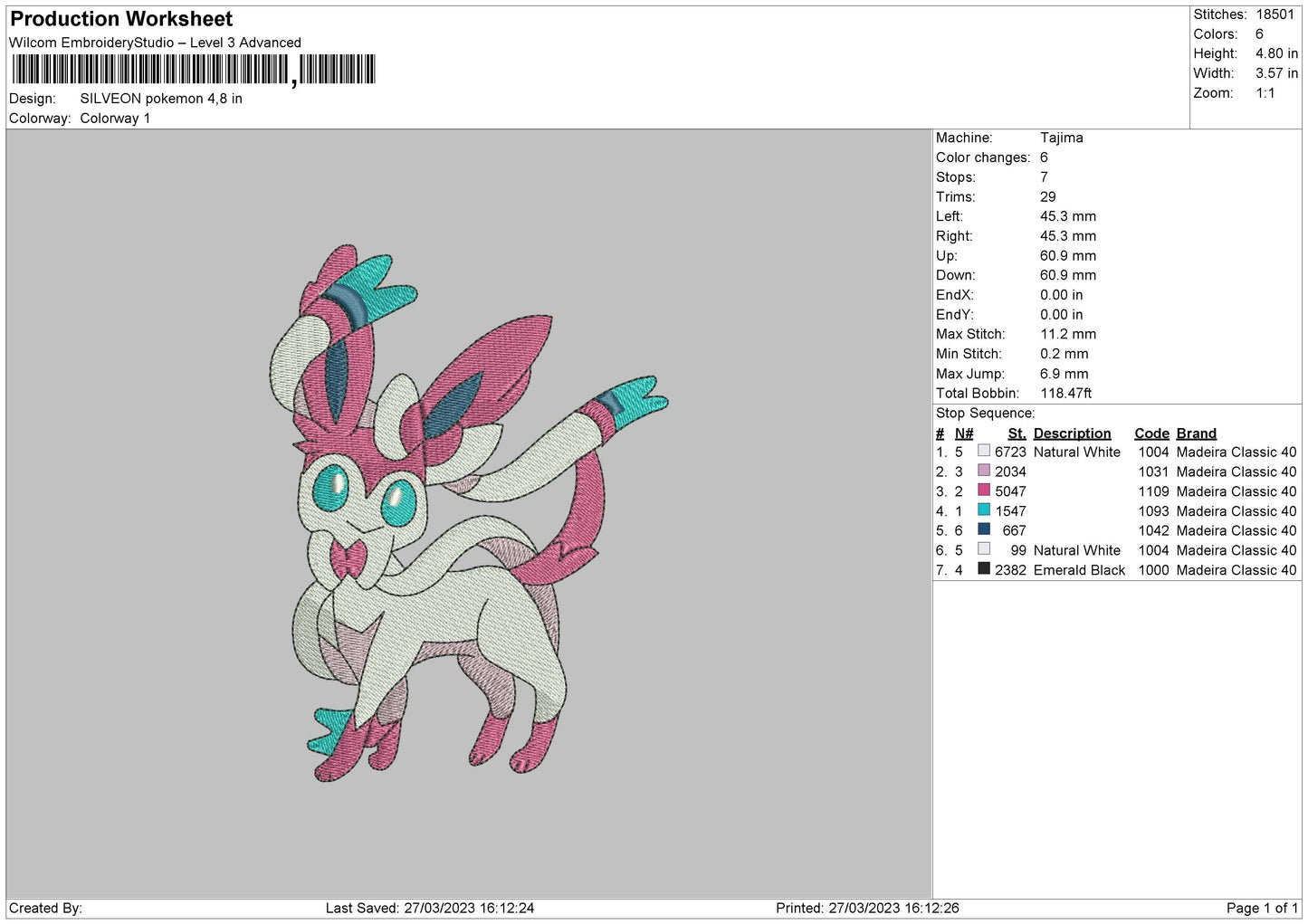Click code '1109' in the stop sequence
The width and height of the screenshot is (1308, 924).
tap(1153, 491)
